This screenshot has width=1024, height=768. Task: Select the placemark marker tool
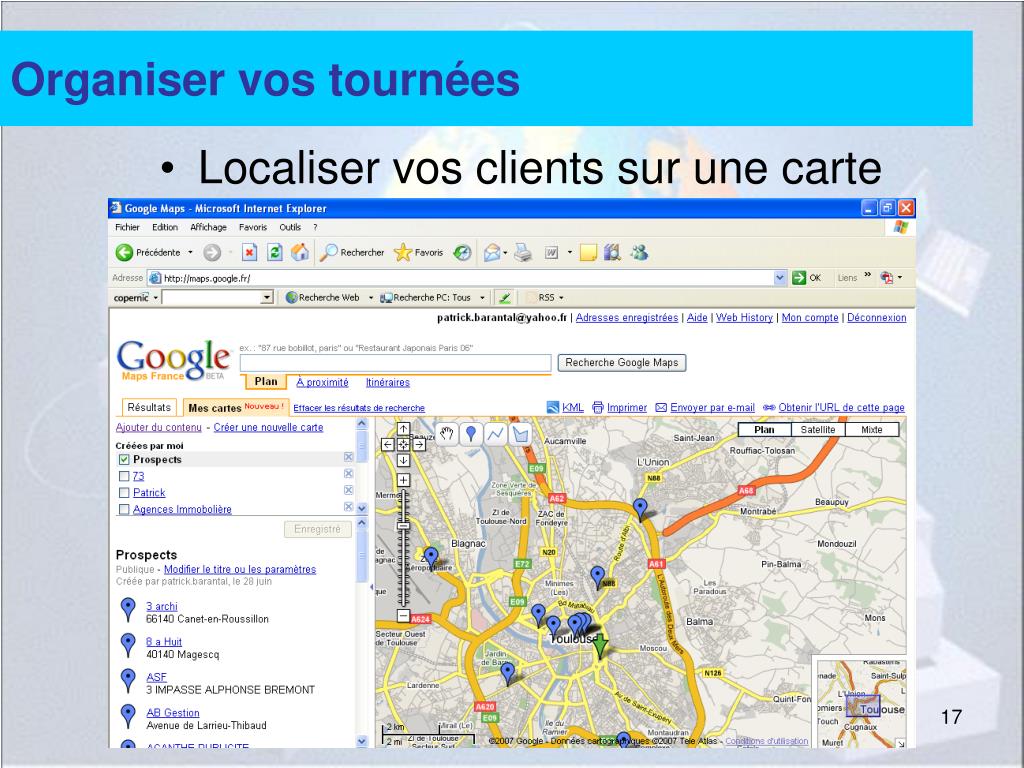click(471, 434)
